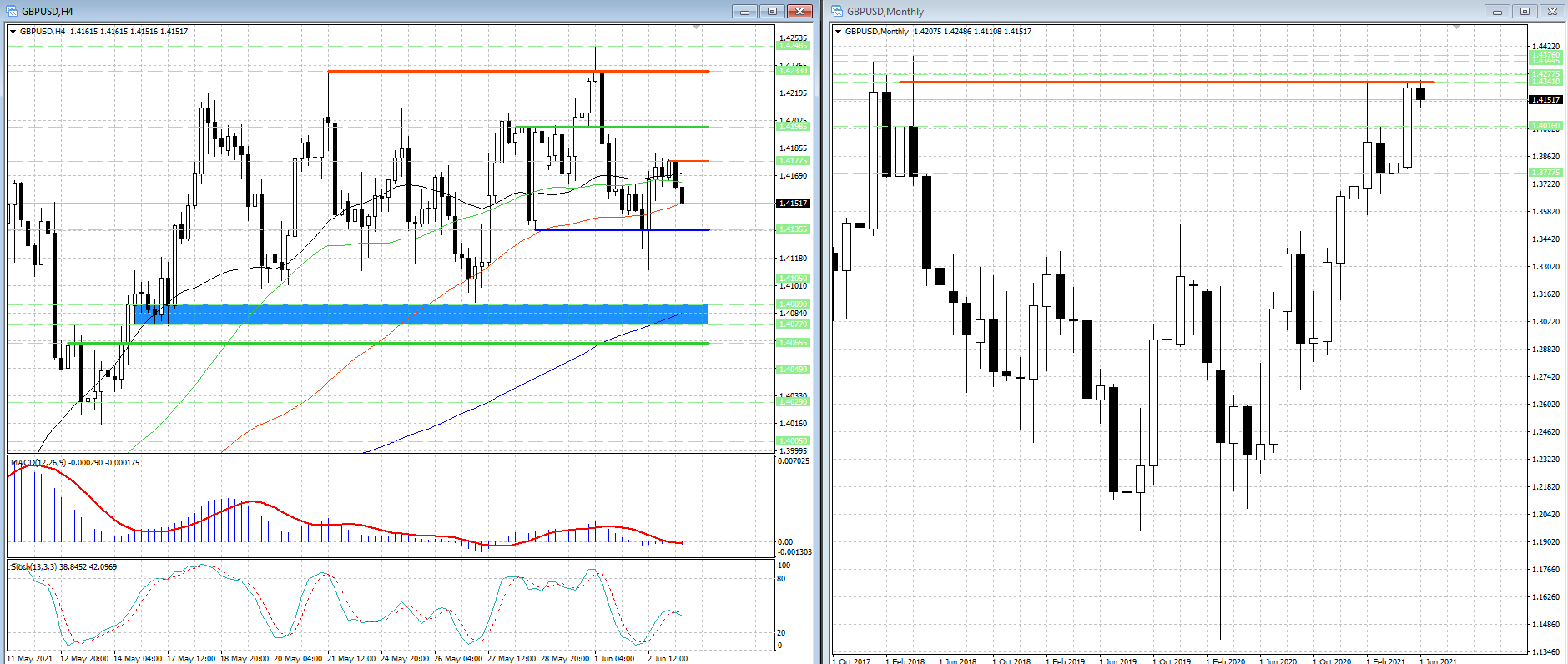Click the 1.40160 level label on the Monthly axis
The height and width of the screenshot is (664, 1568).
1545,127
